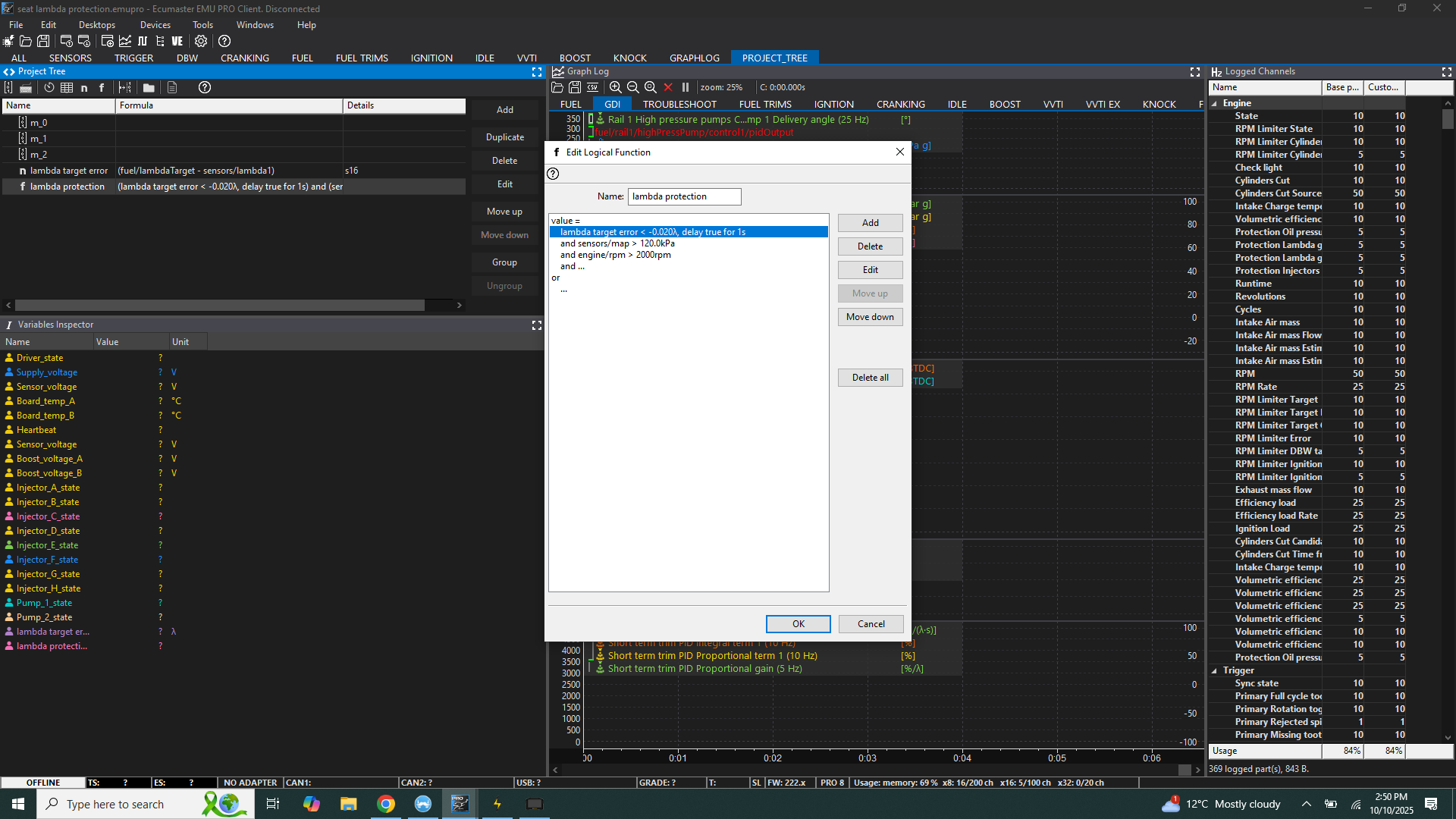Image resolution: width=1456 pixels, height=819 pixels.
Task: Click the add number 'n' icon
Action: pos(84,87)
